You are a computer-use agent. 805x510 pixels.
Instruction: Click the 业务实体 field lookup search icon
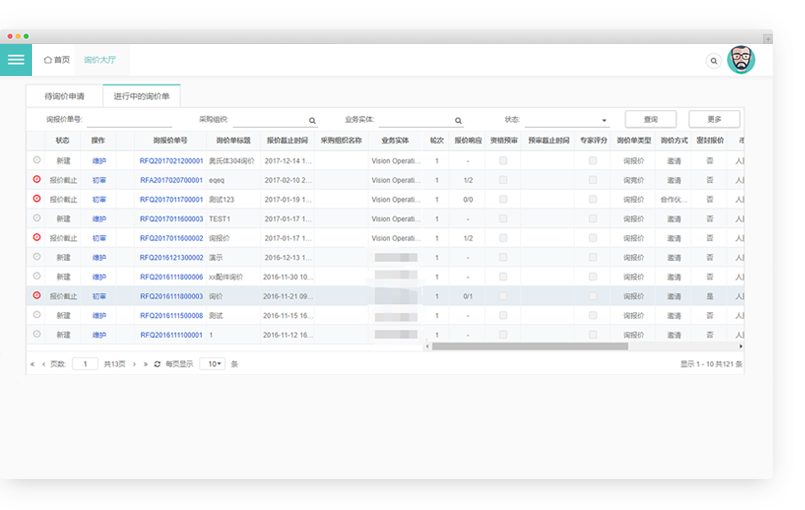[x=458, y=120]
